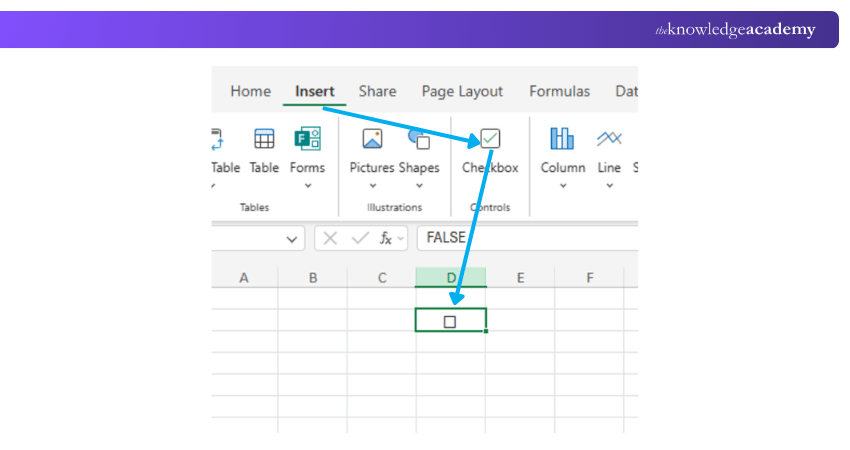The height and width of the screenshot is (450, 850).
Task: Expand the Pictures dropdown arrow
Action: (373, 186)
